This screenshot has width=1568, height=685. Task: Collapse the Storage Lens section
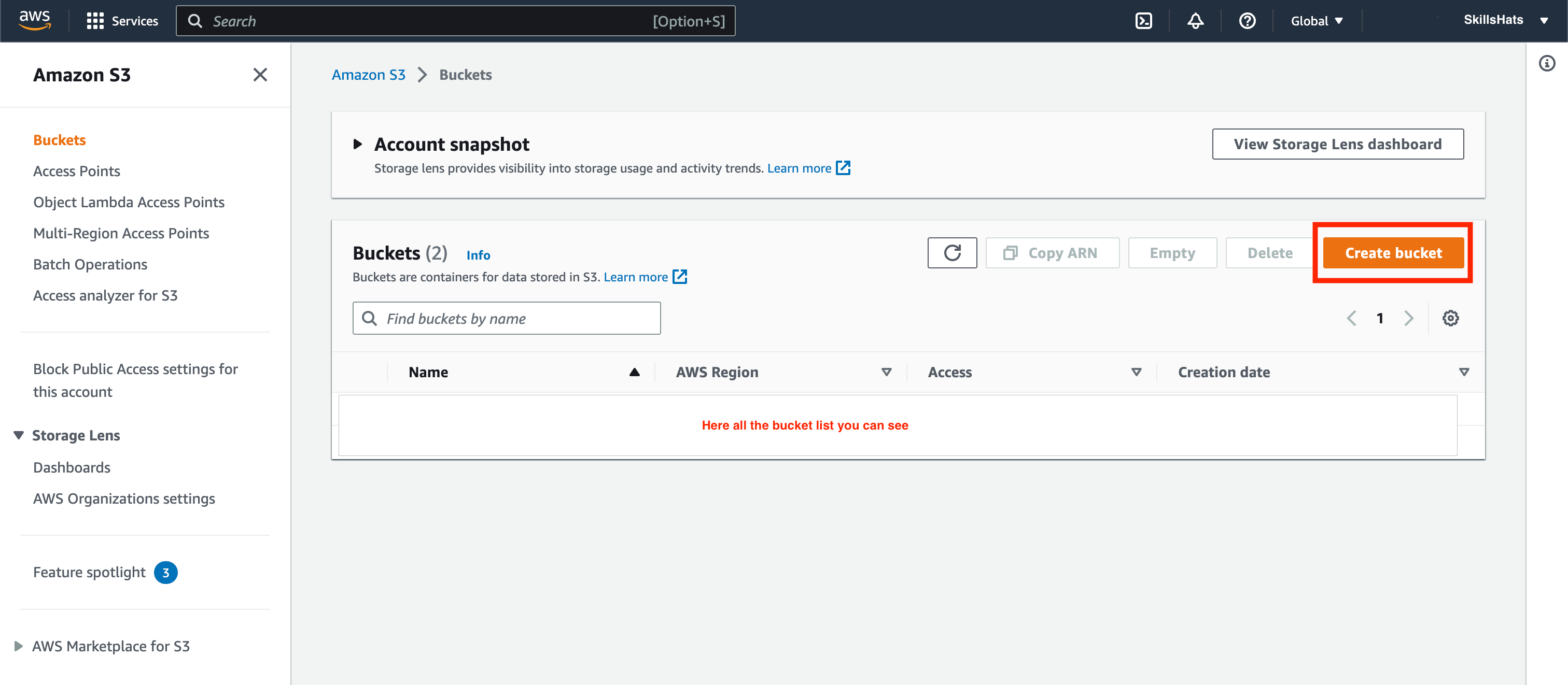pos(19,435)
